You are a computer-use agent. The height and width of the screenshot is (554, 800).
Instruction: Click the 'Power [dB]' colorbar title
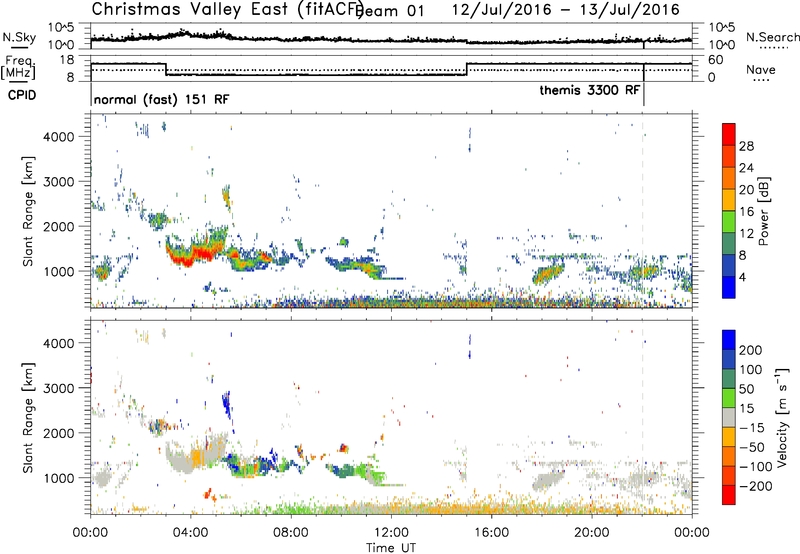(763, 211)
